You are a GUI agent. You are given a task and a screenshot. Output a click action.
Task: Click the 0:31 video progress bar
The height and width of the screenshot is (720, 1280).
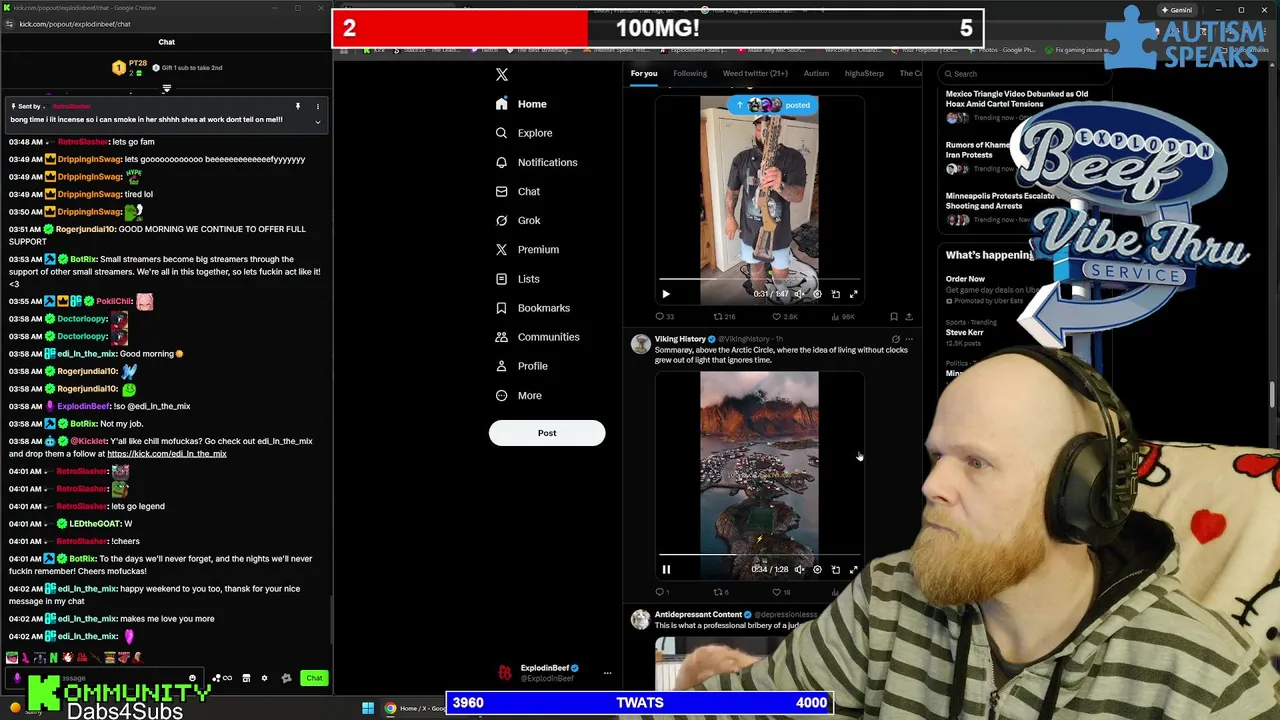pyautogui.click(x=759, y=280)
